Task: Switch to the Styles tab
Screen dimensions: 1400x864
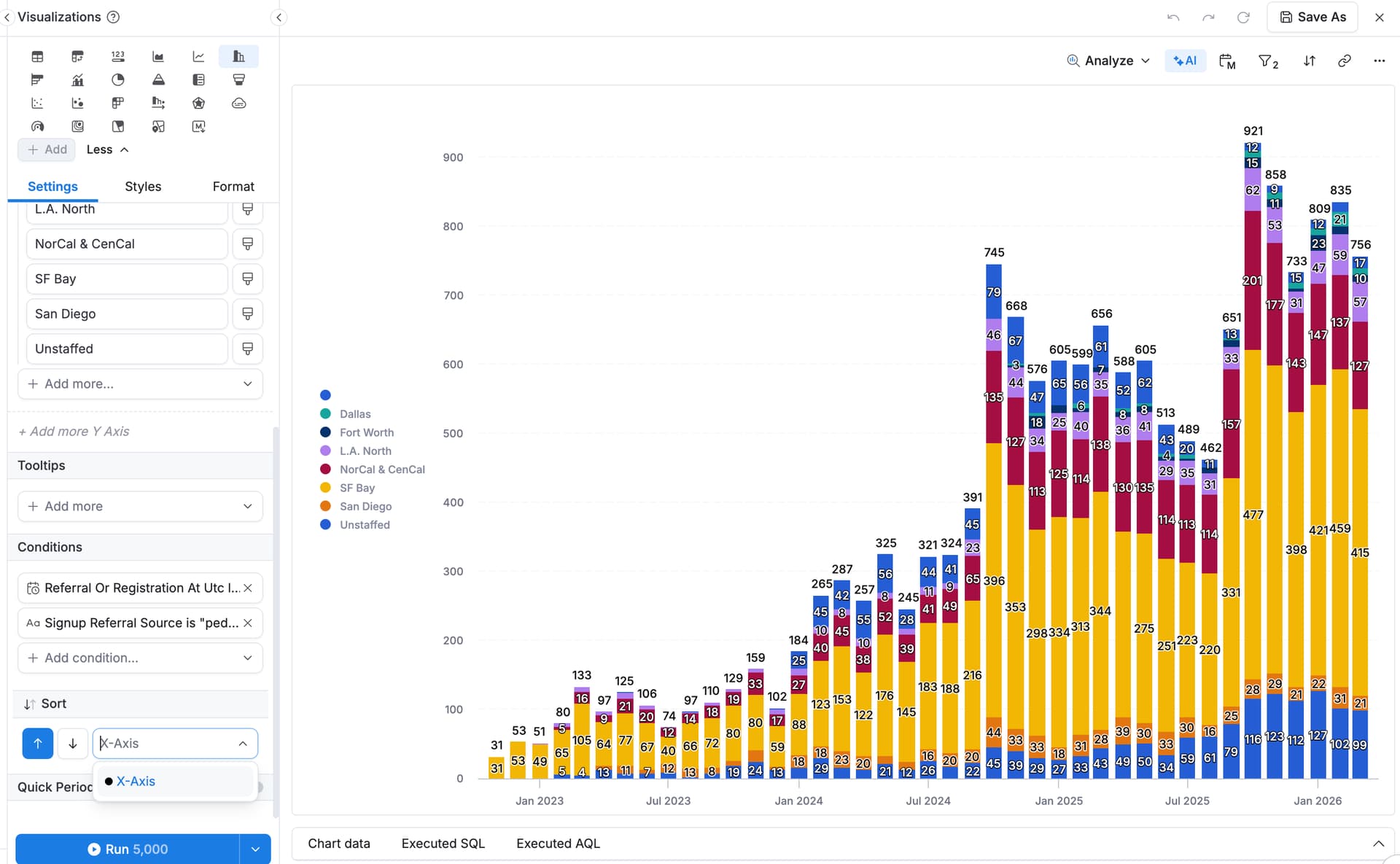Action: pos(143,187)
